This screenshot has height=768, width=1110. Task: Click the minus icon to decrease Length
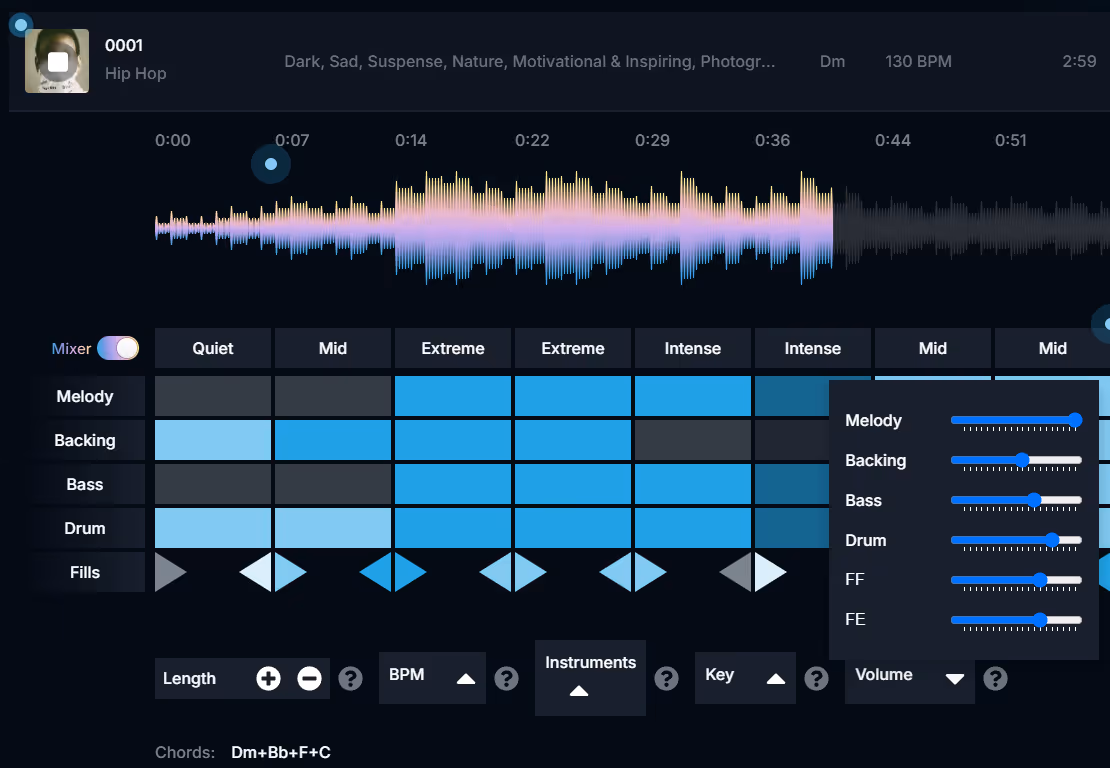[x=309, y=678]
